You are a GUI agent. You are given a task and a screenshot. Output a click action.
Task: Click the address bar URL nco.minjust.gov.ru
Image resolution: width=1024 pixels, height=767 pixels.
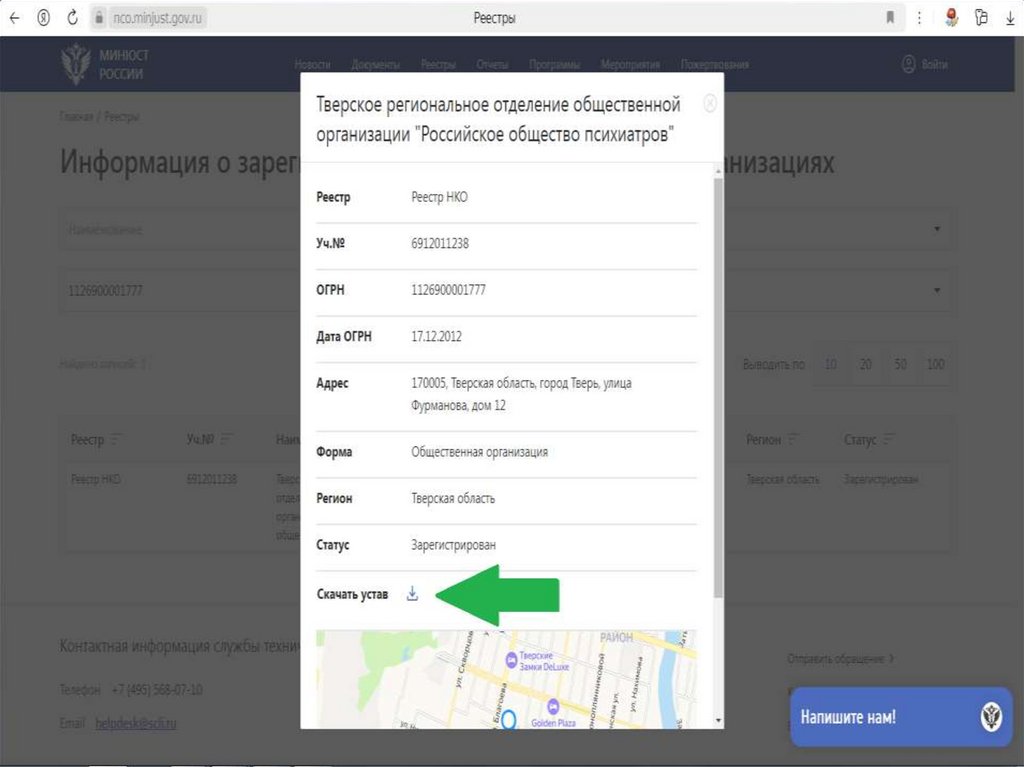click(x=157, y=18)
